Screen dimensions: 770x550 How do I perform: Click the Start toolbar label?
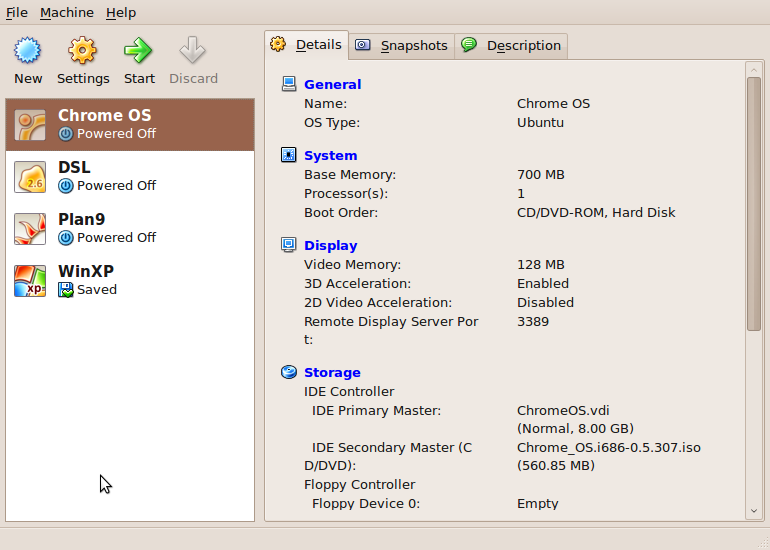click(139, 79)
